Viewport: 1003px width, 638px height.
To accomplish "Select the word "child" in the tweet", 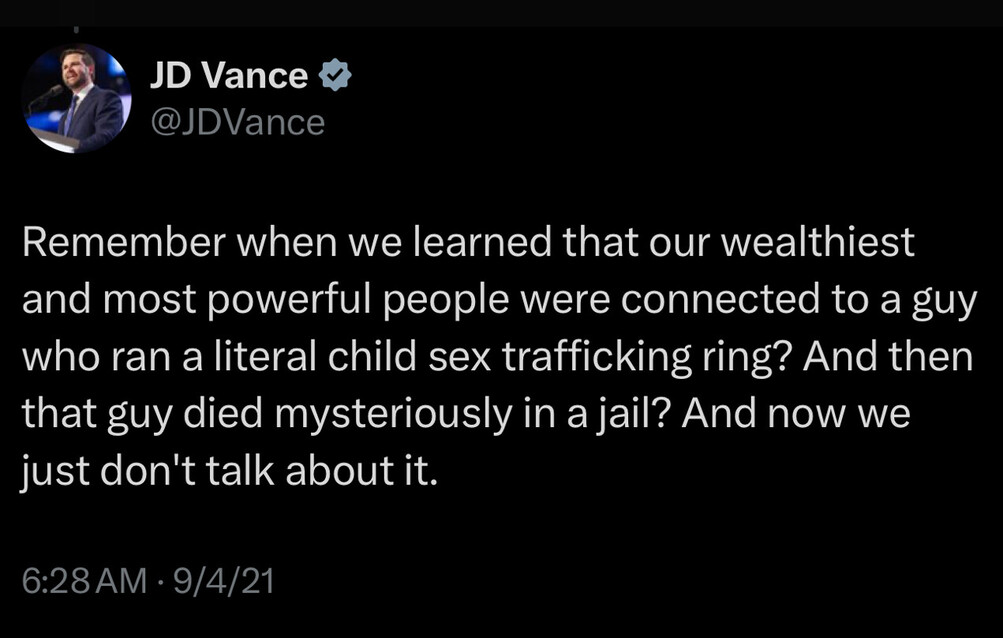I will coord(372,356).
